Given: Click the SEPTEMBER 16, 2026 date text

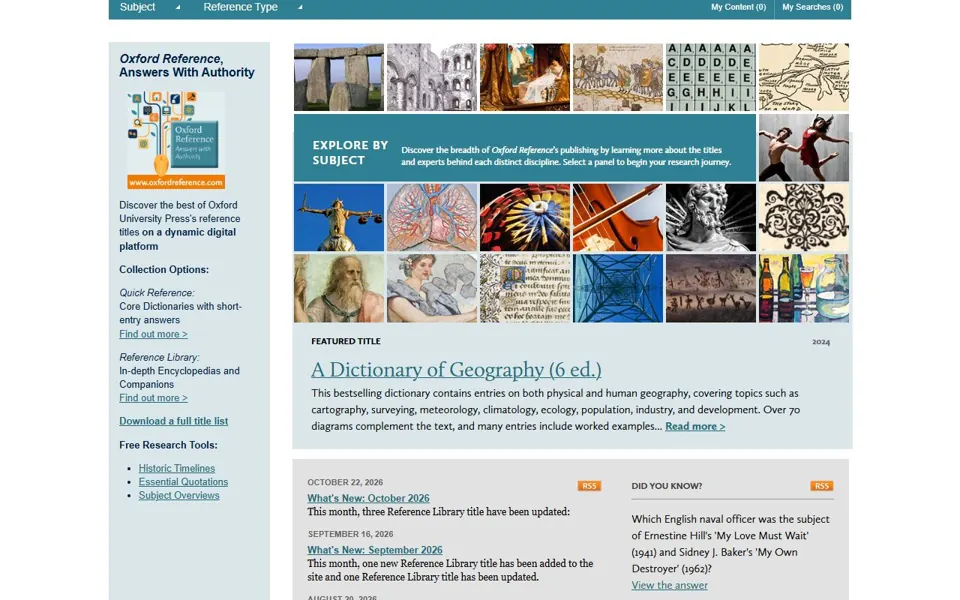Looking at the screenshot, I should pos(350,534).
